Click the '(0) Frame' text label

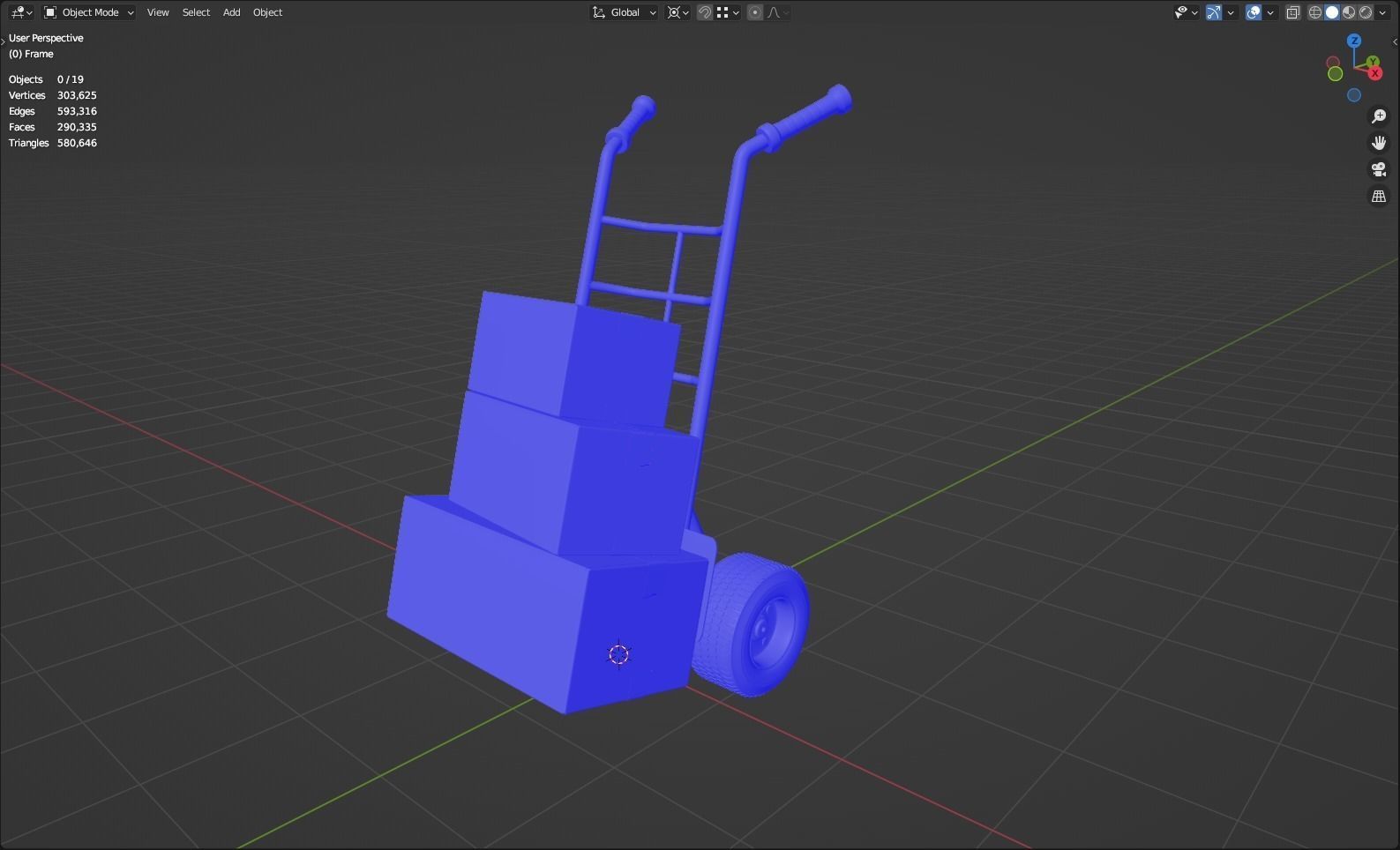point(31,54)
